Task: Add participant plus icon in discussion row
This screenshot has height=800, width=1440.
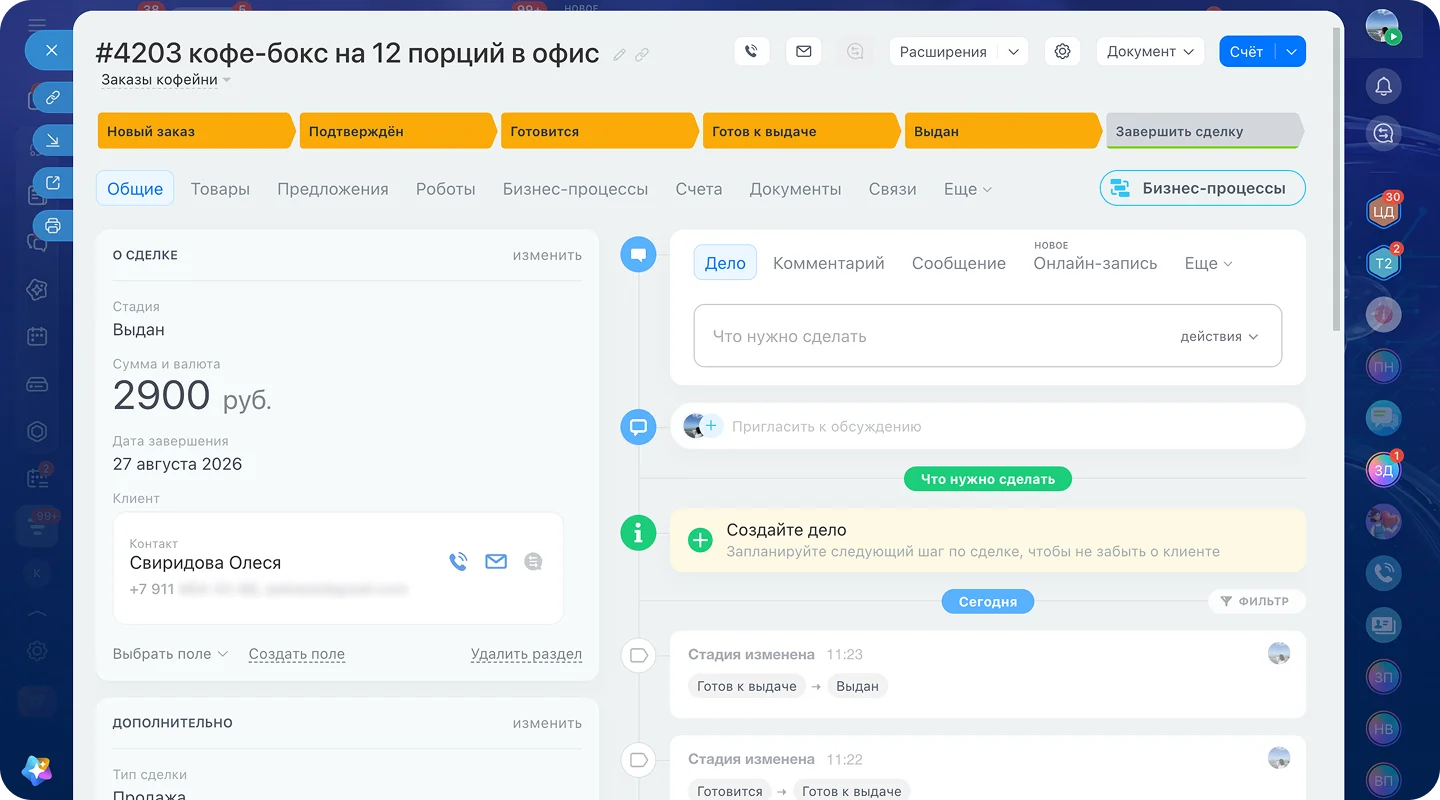Action: [x=712, y=426]
